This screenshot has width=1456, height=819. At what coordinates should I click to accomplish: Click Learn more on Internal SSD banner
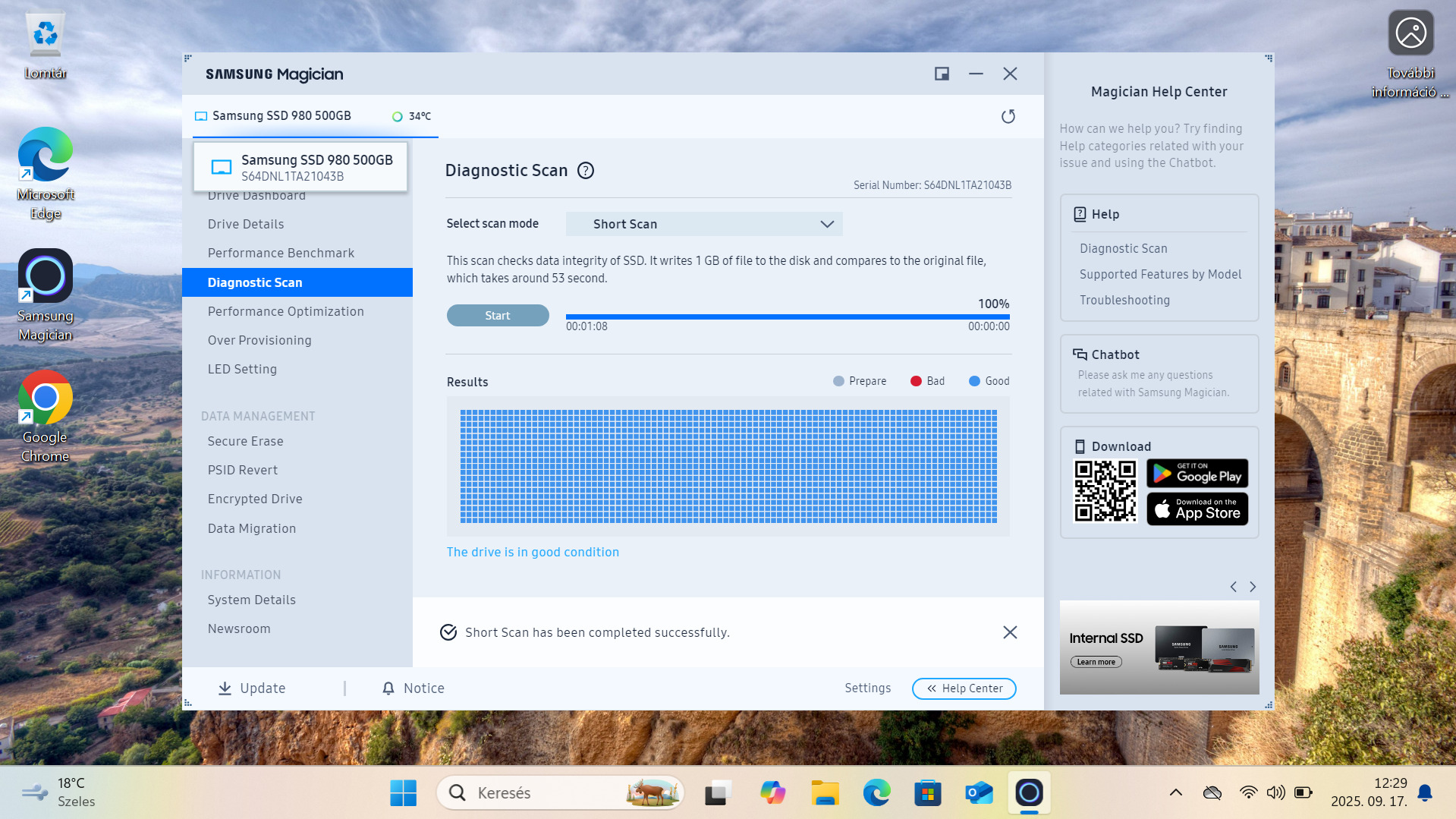point(1096,662)
